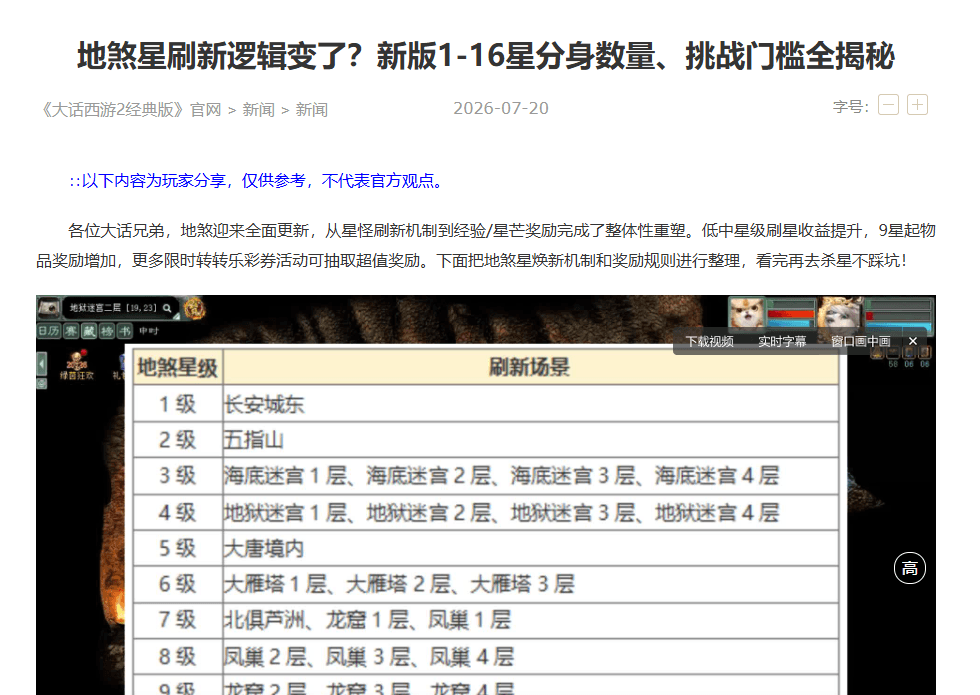Decrease font size with the minus icon
This screenshot has width=980, height=695.
[x=888, y=104]
